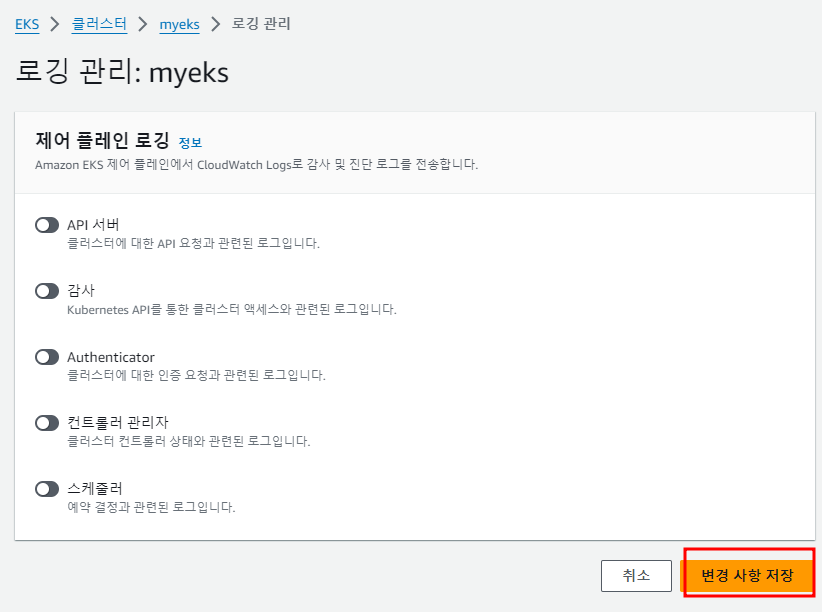
Task: Click the 컨트롤러 관리자 label text
Action: [x=117, y=422]
